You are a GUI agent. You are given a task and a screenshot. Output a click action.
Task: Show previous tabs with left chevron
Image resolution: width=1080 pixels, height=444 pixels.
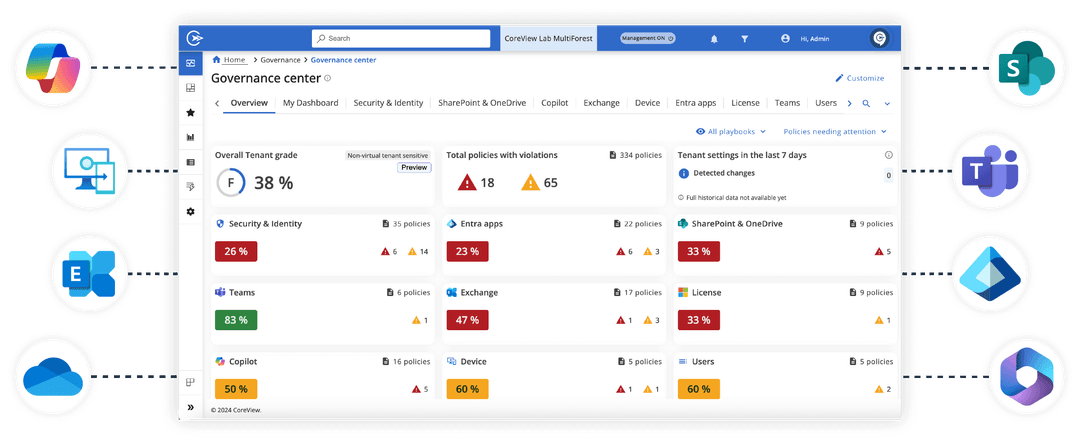coord(217,103)
